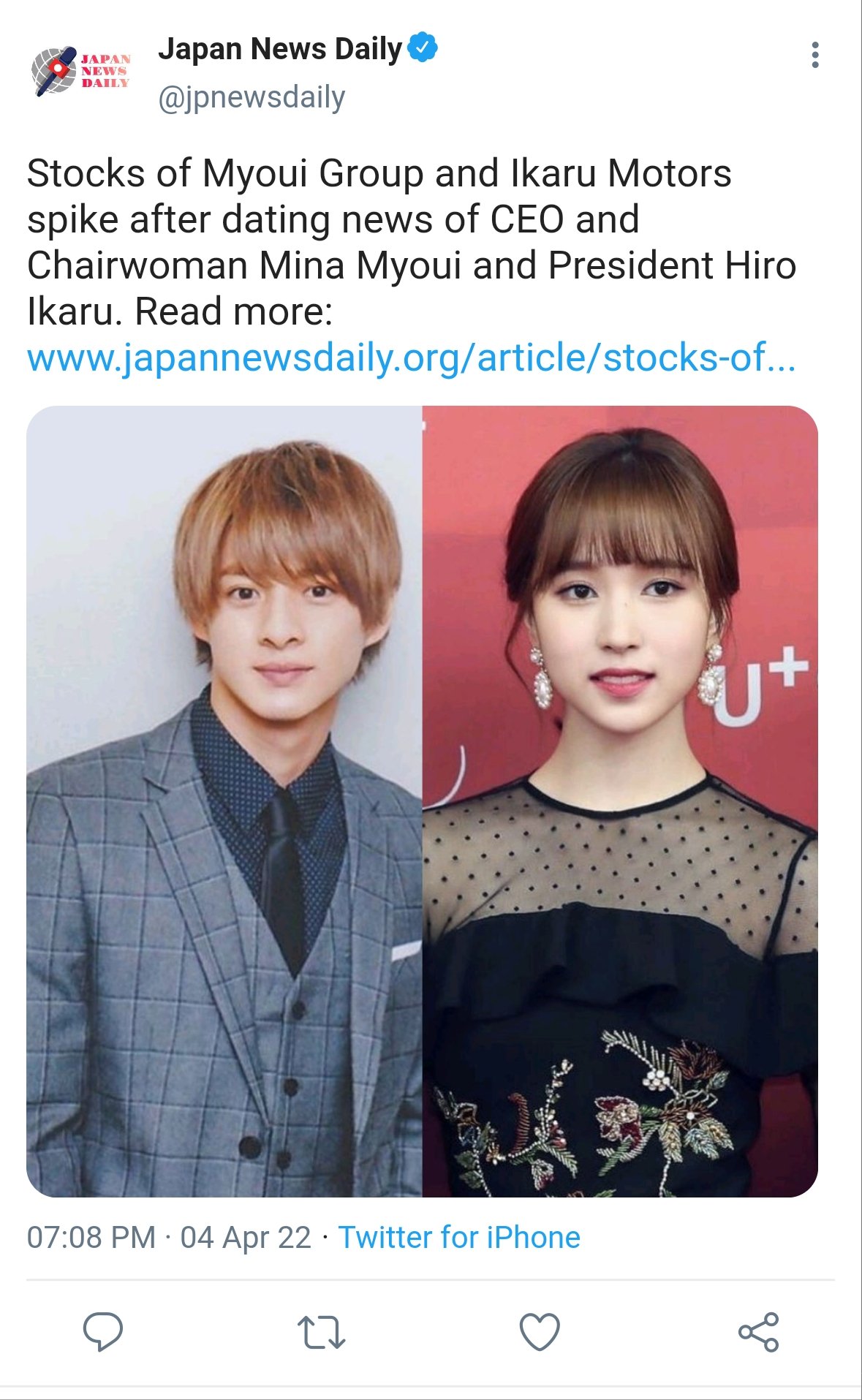Image resolution: width=862 pixels, height=1400 pixels.
Task: Click the 07:08 PM timestamp
Action: tap(91, 1238)
